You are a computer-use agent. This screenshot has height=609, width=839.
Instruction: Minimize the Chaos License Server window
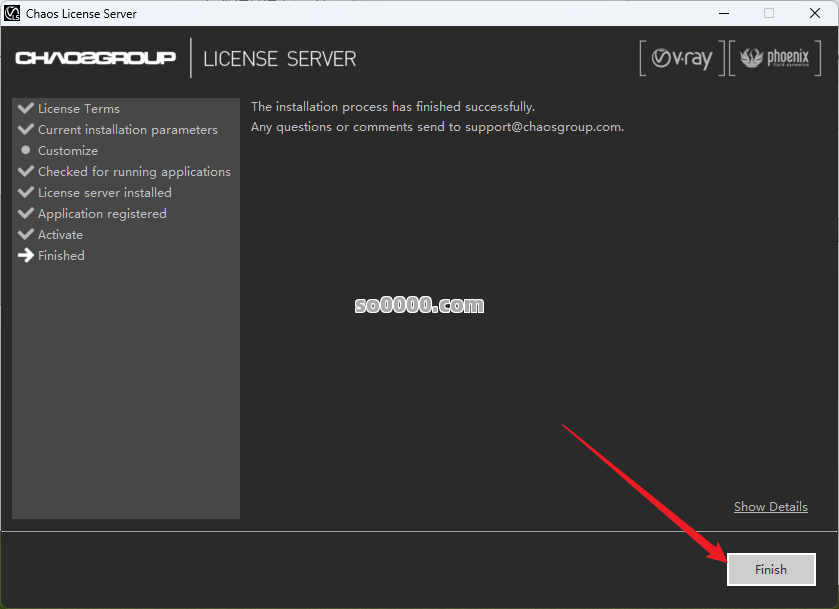(x=721, y=13)
